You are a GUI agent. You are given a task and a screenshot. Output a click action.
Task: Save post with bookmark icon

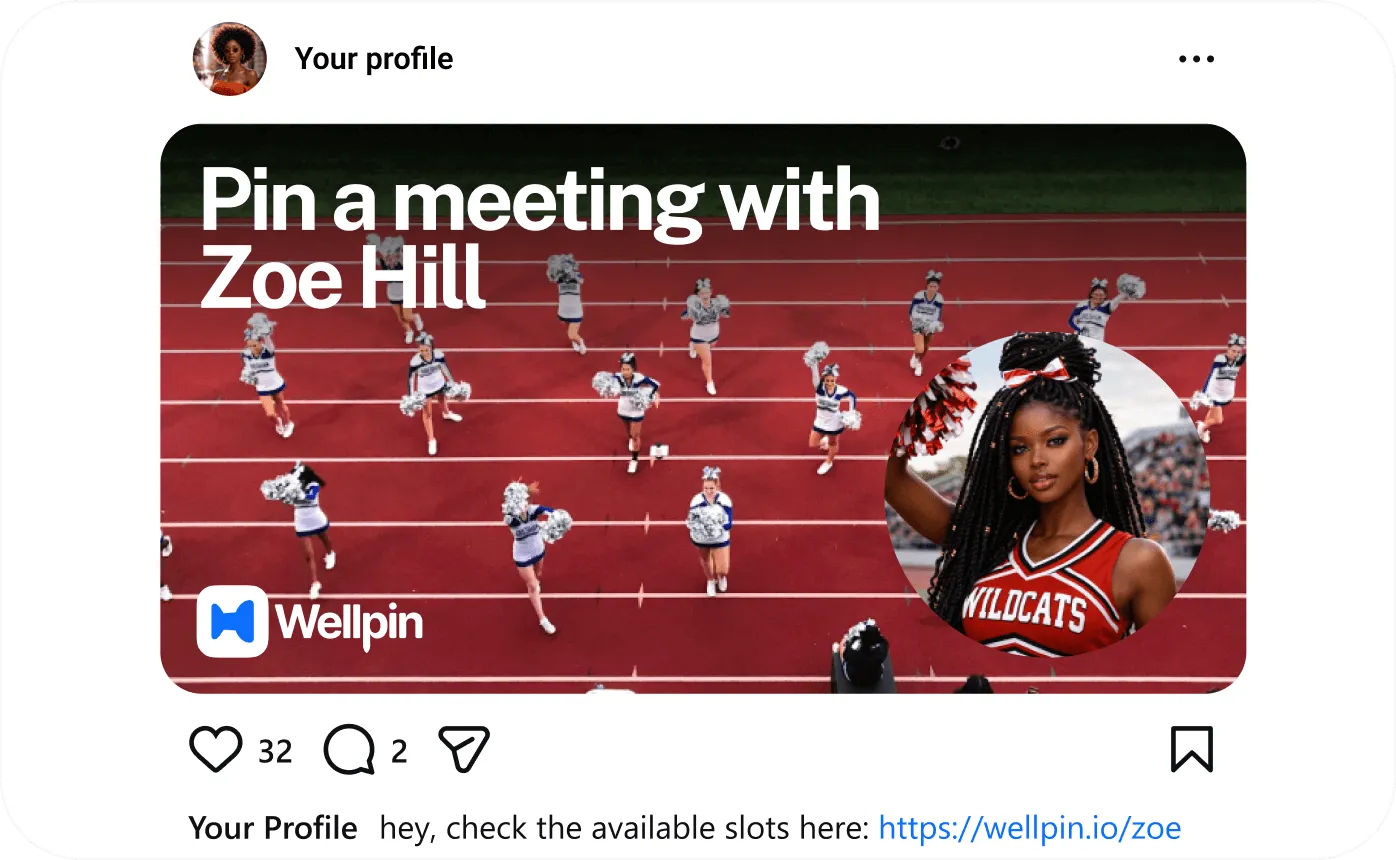coord(1192,749)
